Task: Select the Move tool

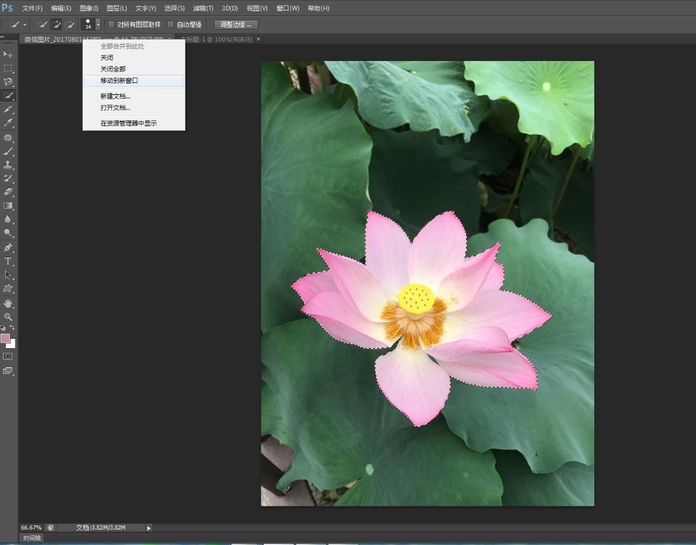Action: [x=8, y=54]
